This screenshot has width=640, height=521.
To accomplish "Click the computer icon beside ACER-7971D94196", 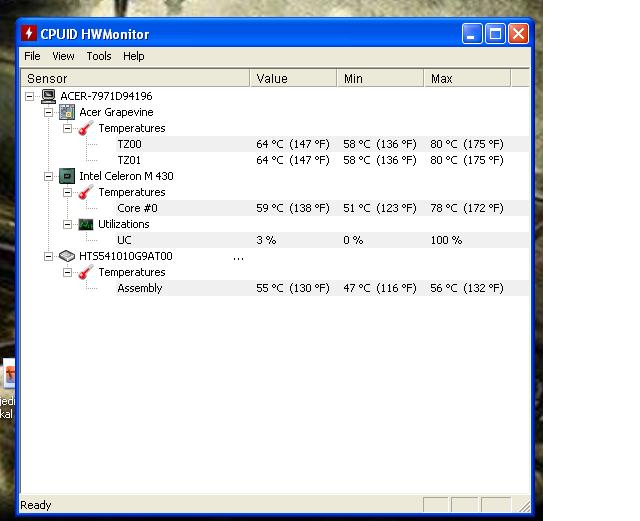I will click(x=48, y=96).
